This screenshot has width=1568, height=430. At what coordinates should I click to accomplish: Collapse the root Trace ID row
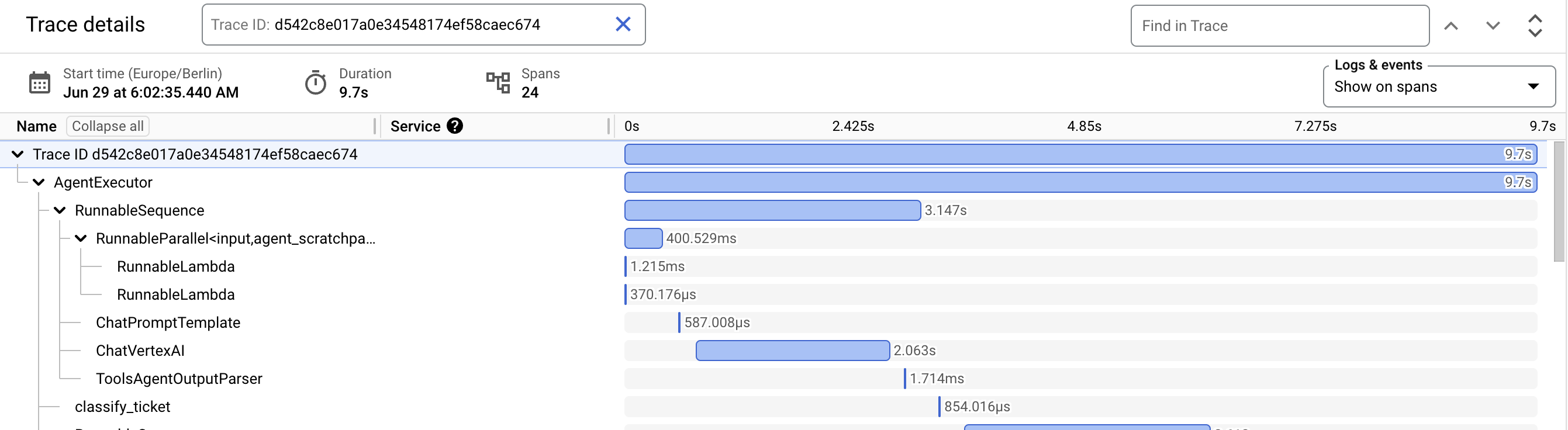coord(18,154)
